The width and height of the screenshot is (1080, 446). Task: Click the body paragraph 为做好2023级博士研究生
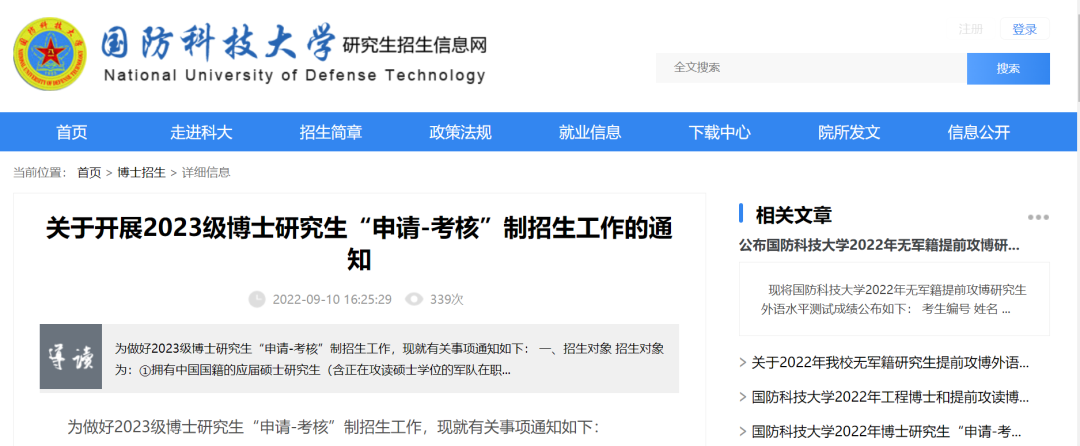(x=333, y=427)
